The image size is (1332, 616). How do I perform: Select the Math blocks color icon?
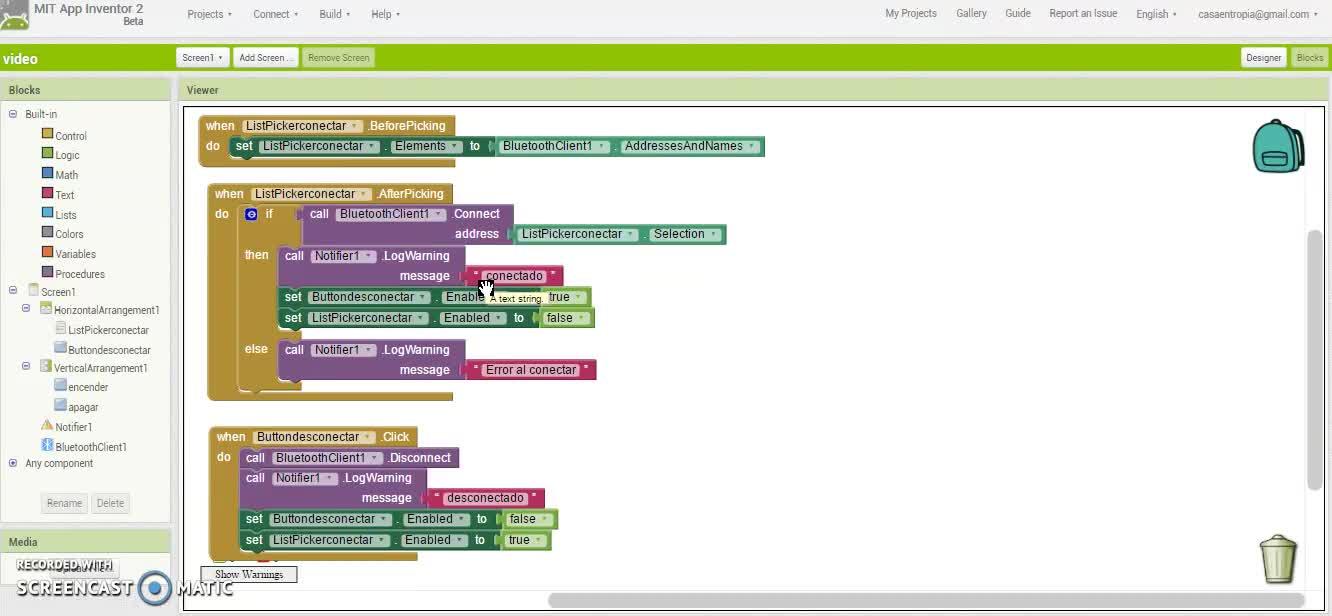click(x=47, y=174)
